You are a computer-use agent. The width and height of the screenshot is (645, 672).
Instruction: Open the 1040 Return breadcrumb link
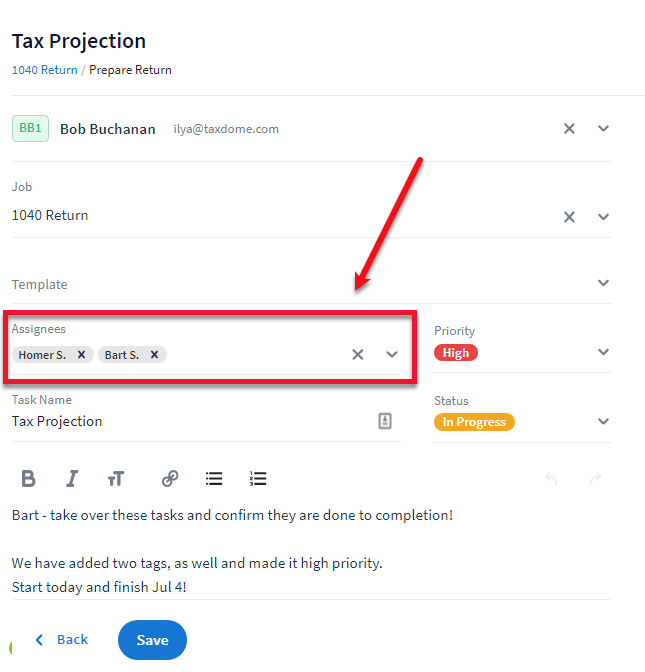tap(44, 70)
